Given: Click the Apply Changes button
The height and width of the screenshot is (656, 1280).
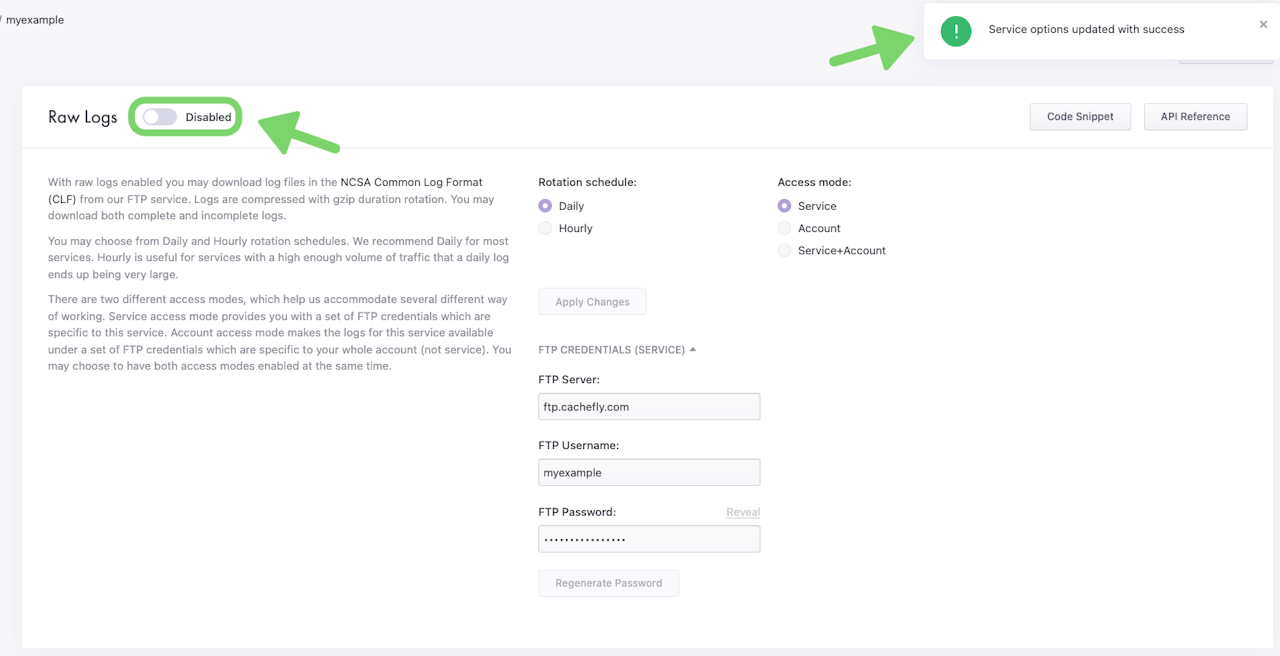Looking at the screenshot, I should tap(592, 302).
